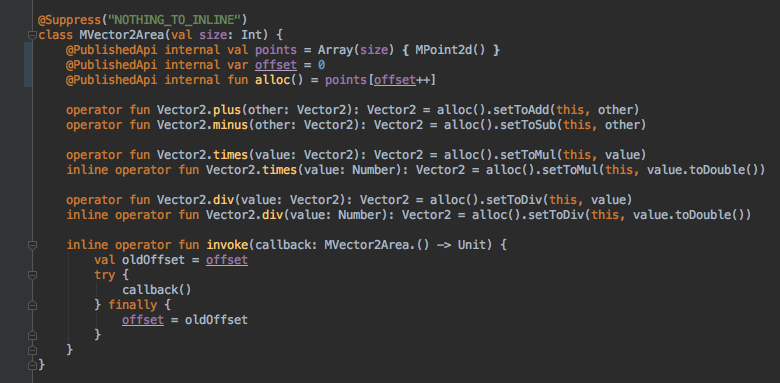
Task: Collapse the finally block fold marker
Action: click(32, 305)
